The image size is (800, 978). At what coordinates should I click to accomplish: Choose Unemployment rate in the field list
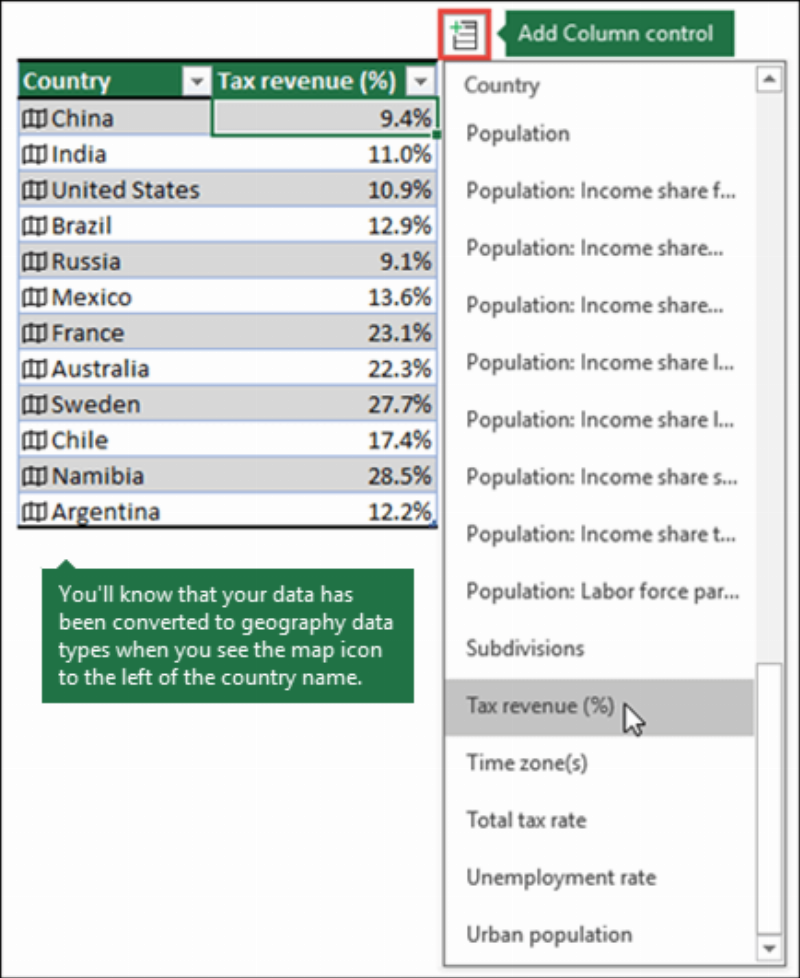click(561, 878)
